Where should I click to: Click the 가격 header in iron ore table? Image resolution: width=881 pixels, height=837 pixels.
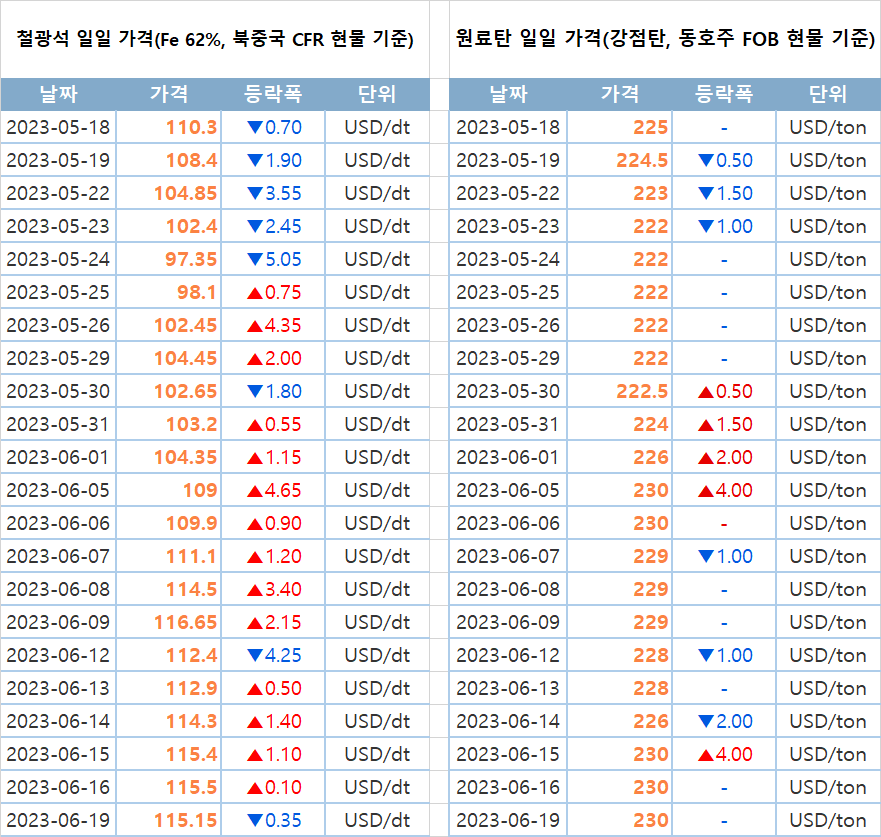169,94
